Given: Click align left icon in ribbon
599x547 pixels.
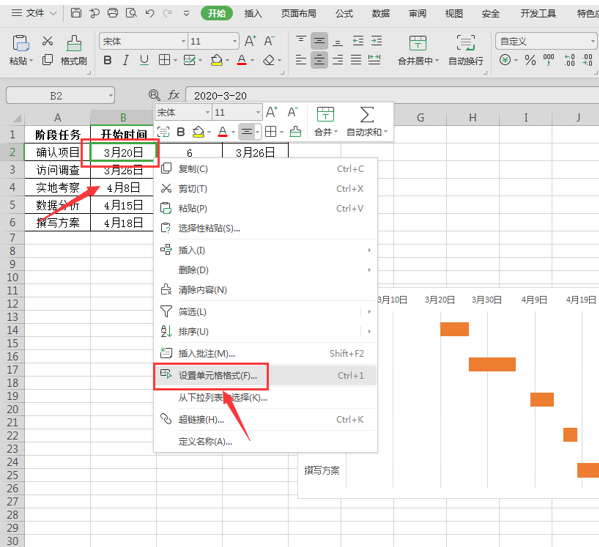Looking at the screenshot, I should coord(301,60).
